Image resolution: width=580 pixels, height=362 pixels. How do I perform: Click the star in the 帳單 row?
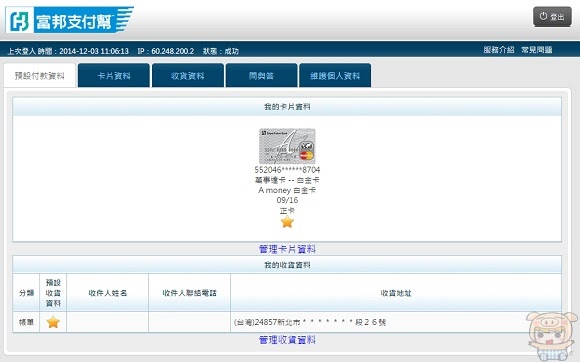click(x=53, y=322)
